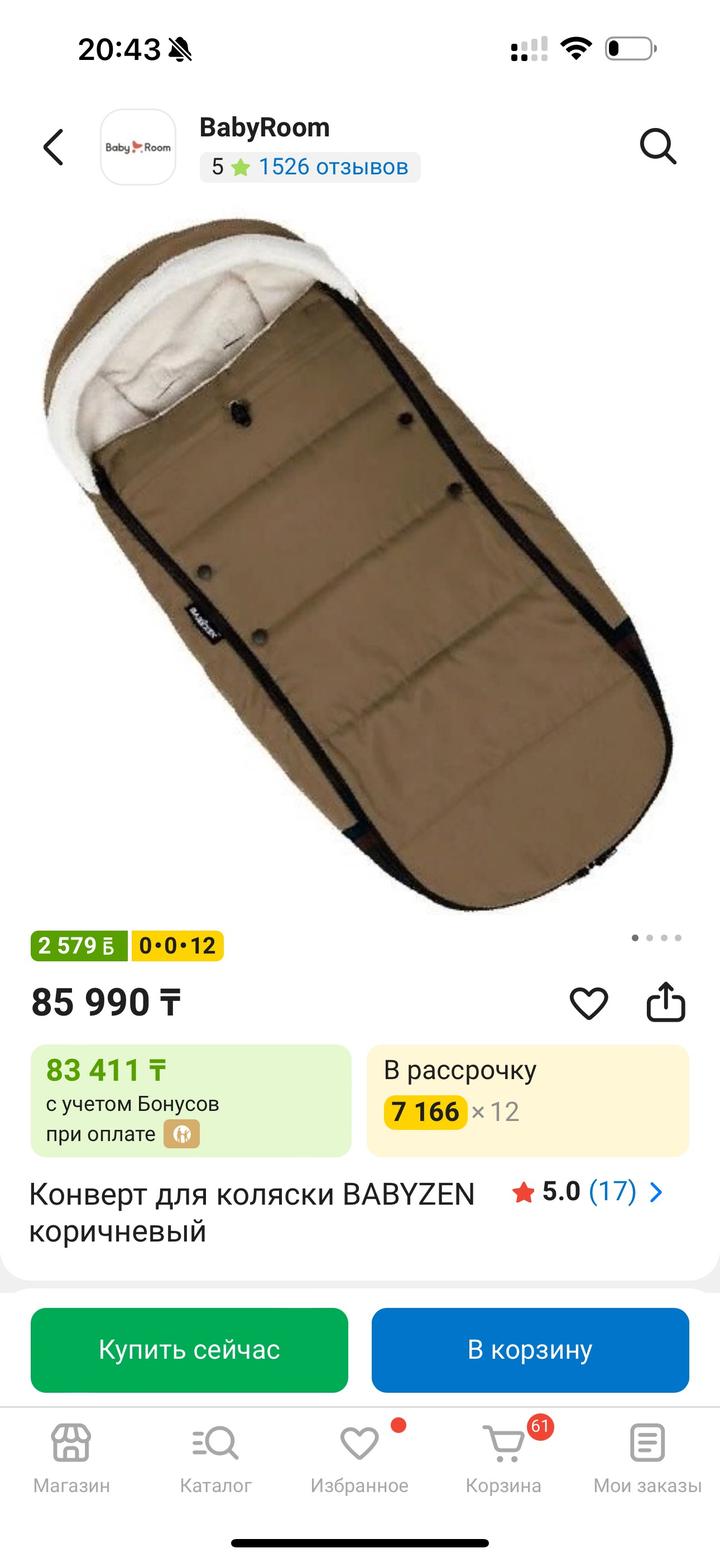This screenshot has height=1561, width=720.
Task: Add product to favorites with heart icon
Action: tap(589, 1003)
